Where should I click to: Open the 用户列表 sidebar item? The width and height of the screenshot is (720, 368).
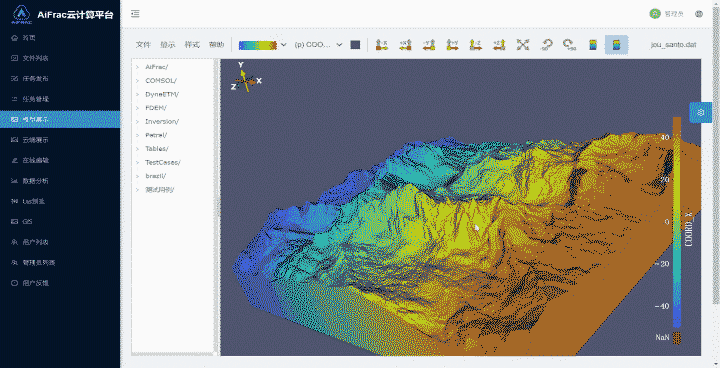60,242
